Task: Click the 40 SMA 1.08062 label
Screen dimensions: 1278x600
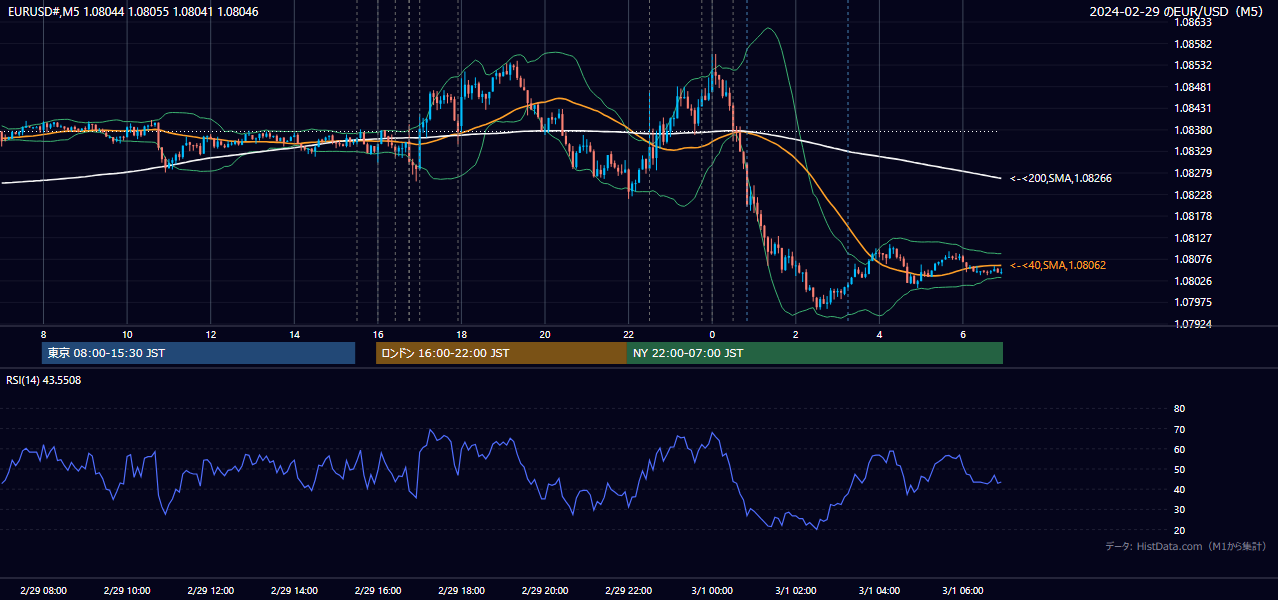Action: (x=1058, y=265)
